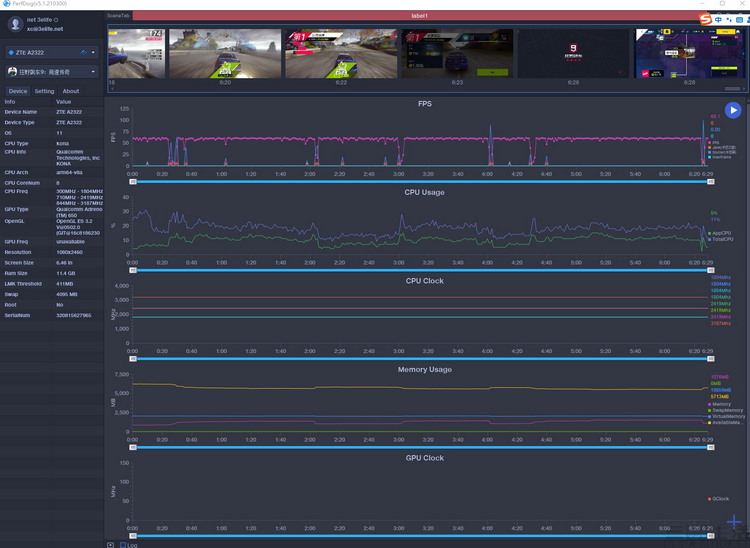Open the screenshot thumbnail at 6:28

[690, 53]
